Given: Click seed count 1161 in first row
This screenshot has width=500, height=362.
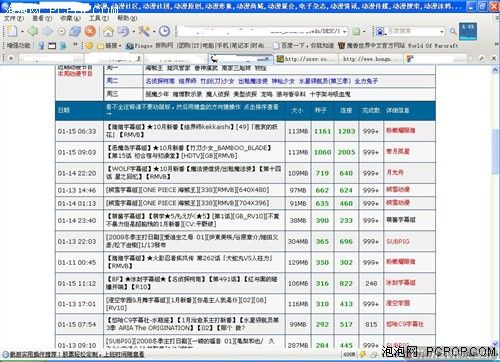Looking at the screenshot, I should [323, 131].
